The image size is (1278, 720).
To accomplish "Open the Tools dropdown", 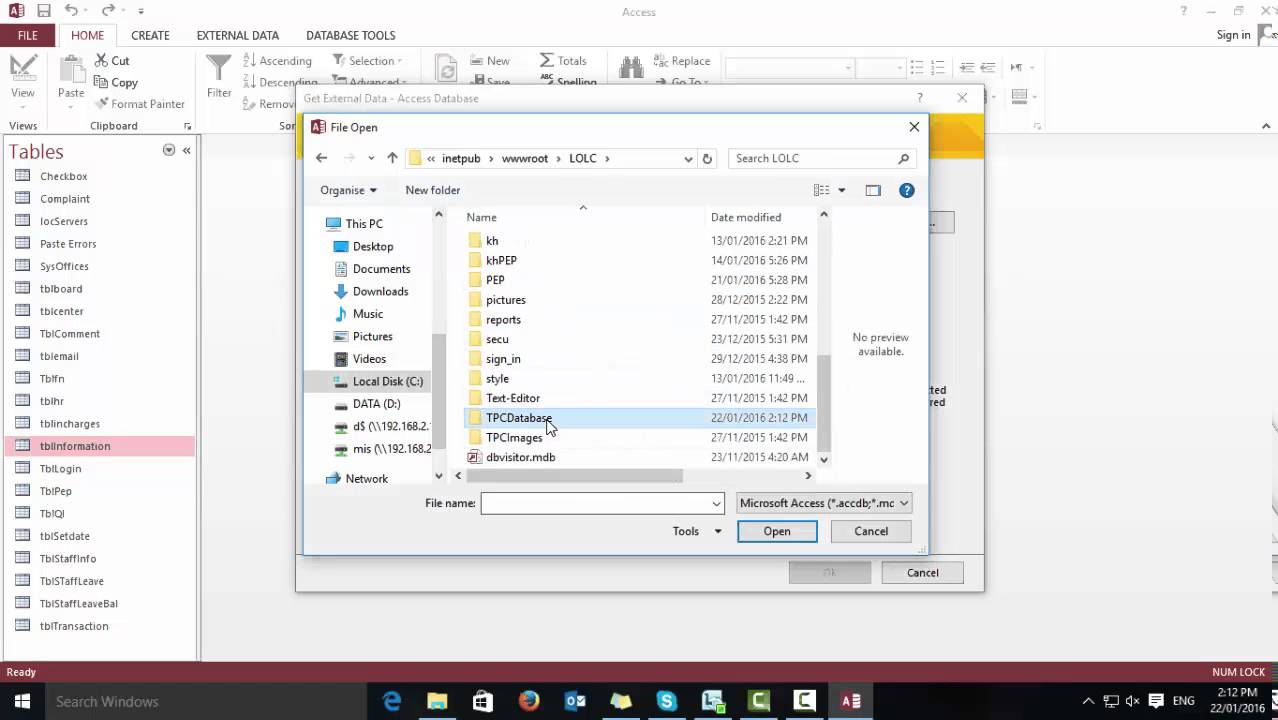I will pos(697,531).
